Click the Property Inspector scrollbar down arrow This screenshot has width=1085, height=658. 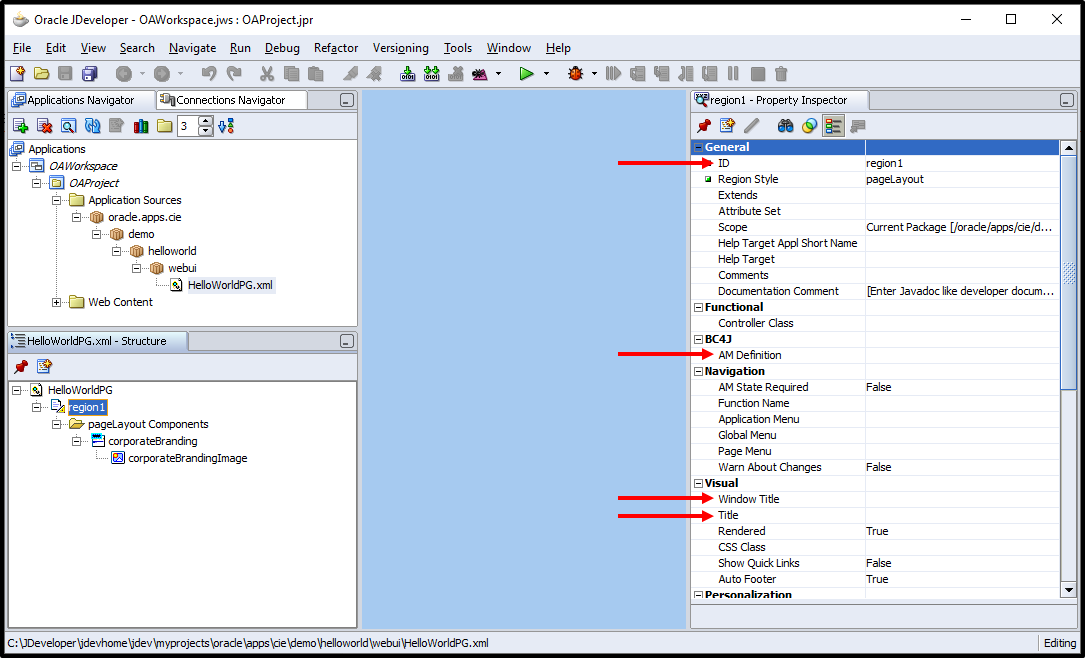1068,590
